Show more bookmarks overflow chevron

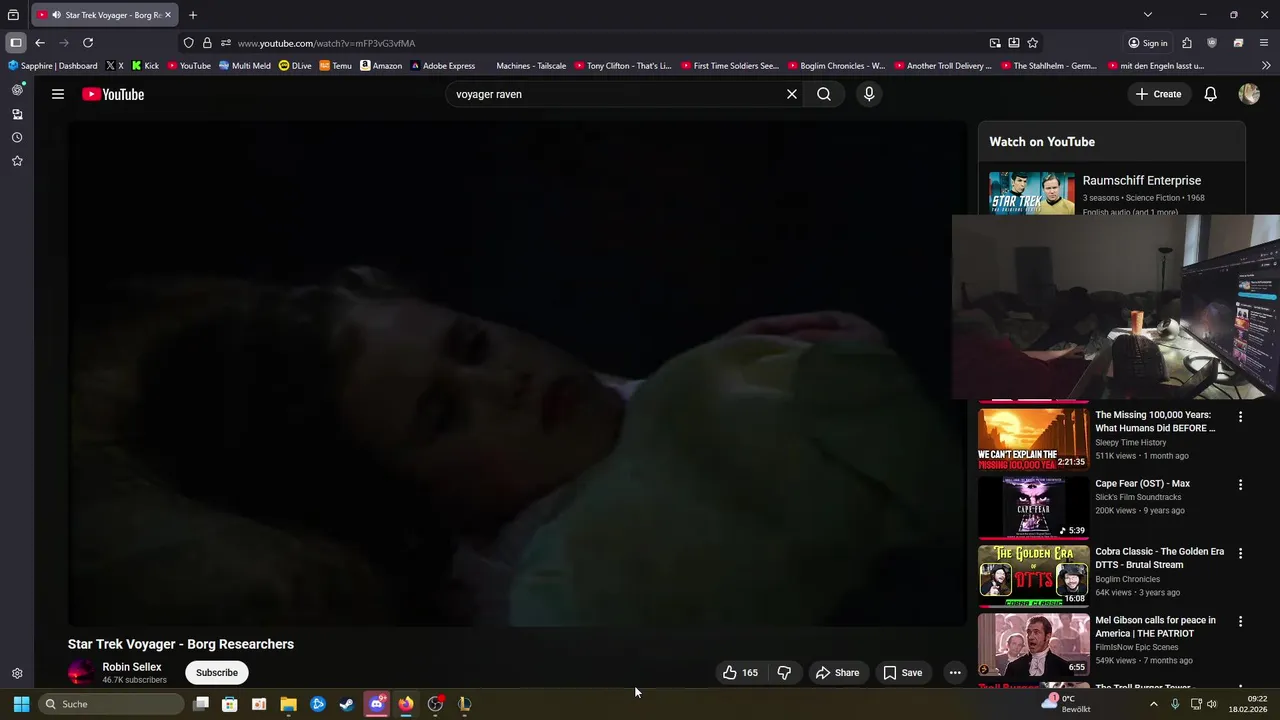[1266, 66]
